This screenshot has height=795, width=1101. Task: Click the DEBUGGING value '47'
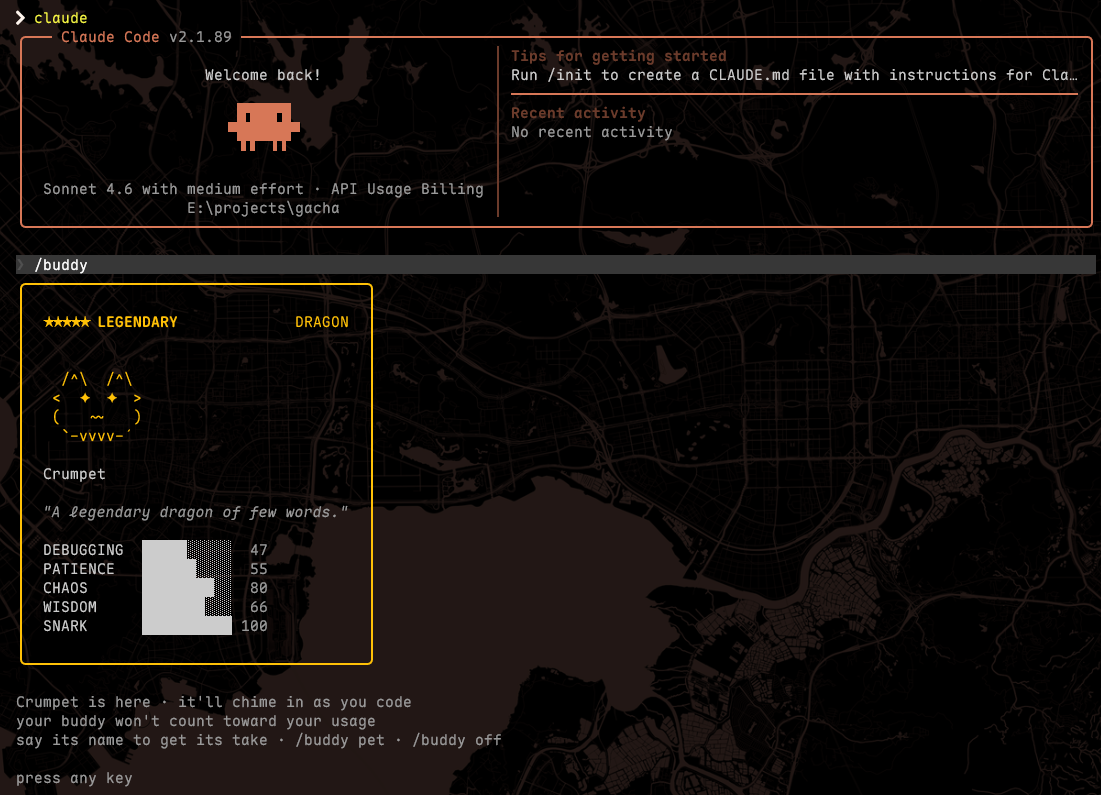pyautogui.click(x=259, y=550)
